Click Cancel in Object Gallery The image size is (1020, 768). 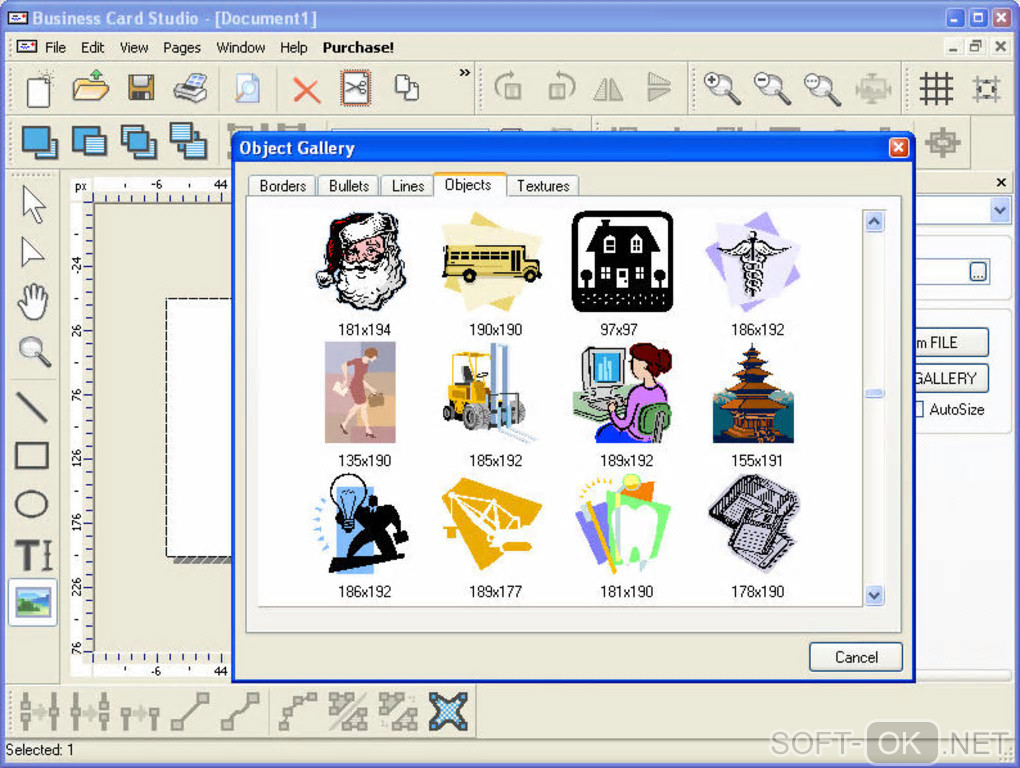(856, 657)
